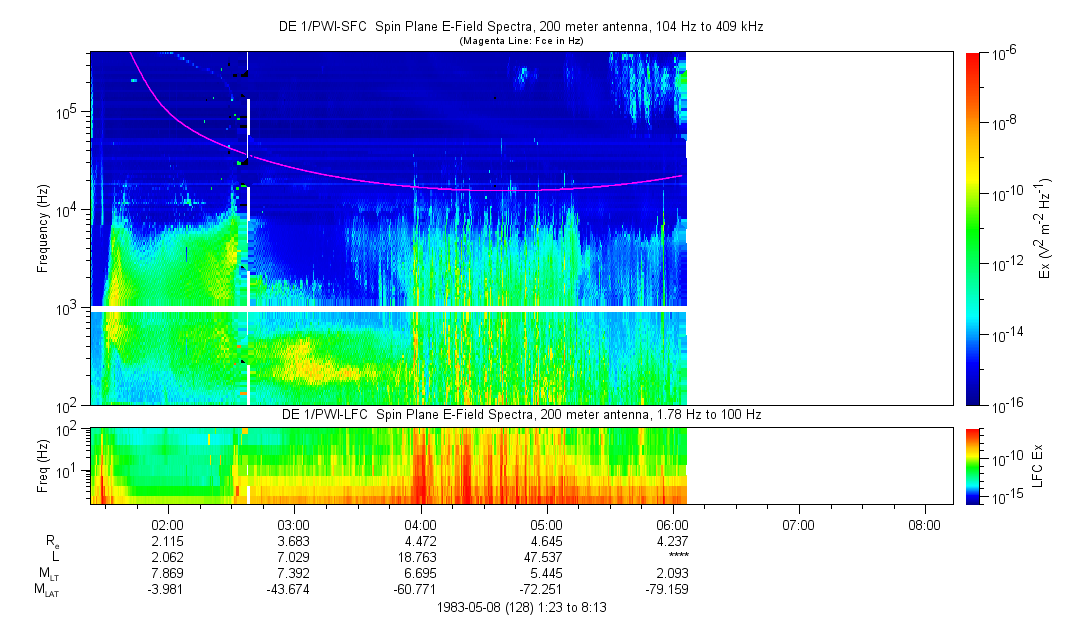Click the SFC spectrogram color bar
This screenshot has height=620, width=1083.
[973, 229]
